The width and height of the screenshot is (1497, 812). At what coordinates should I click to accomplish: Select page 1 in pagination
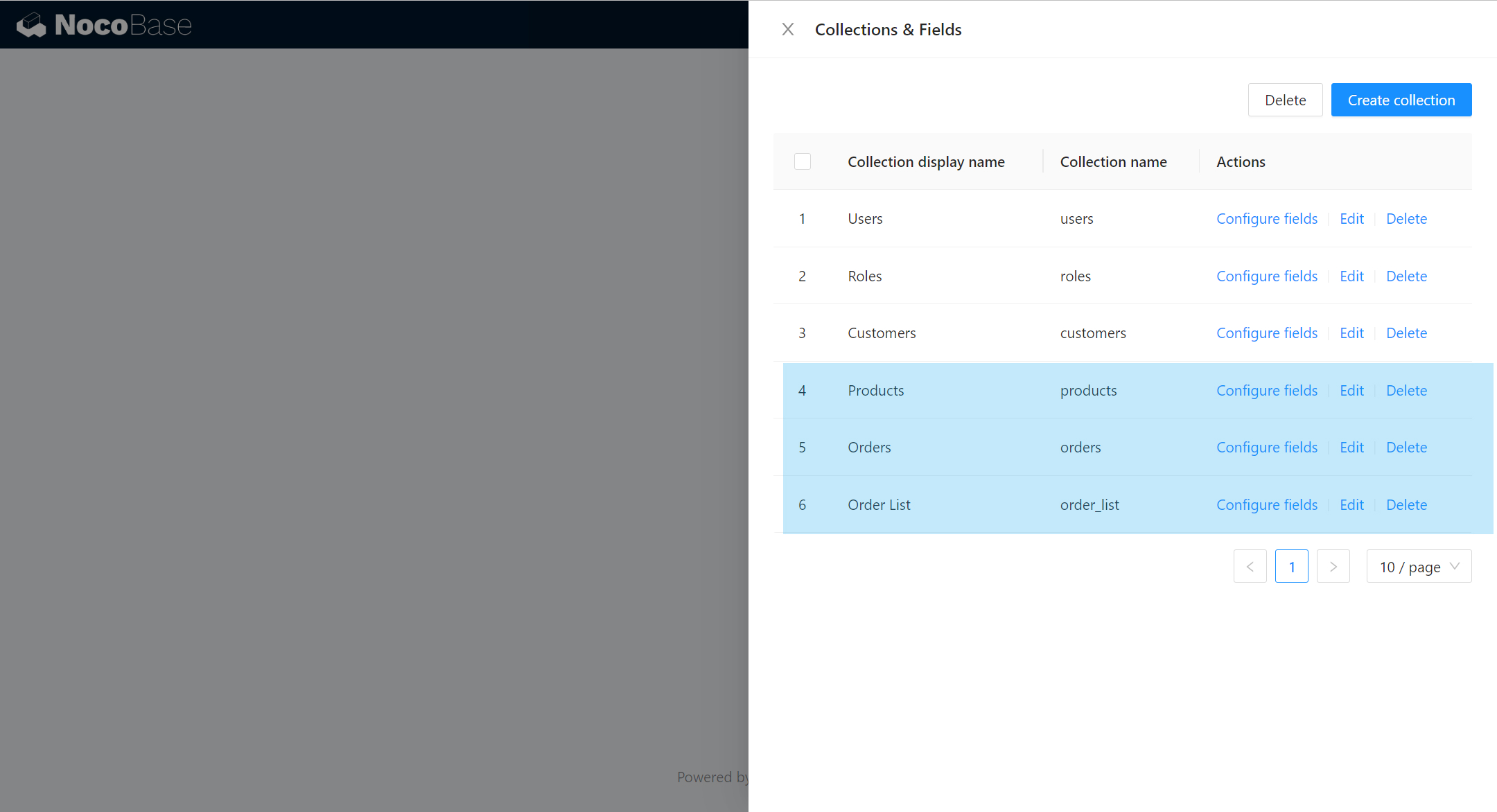[x=1291, y=567]
